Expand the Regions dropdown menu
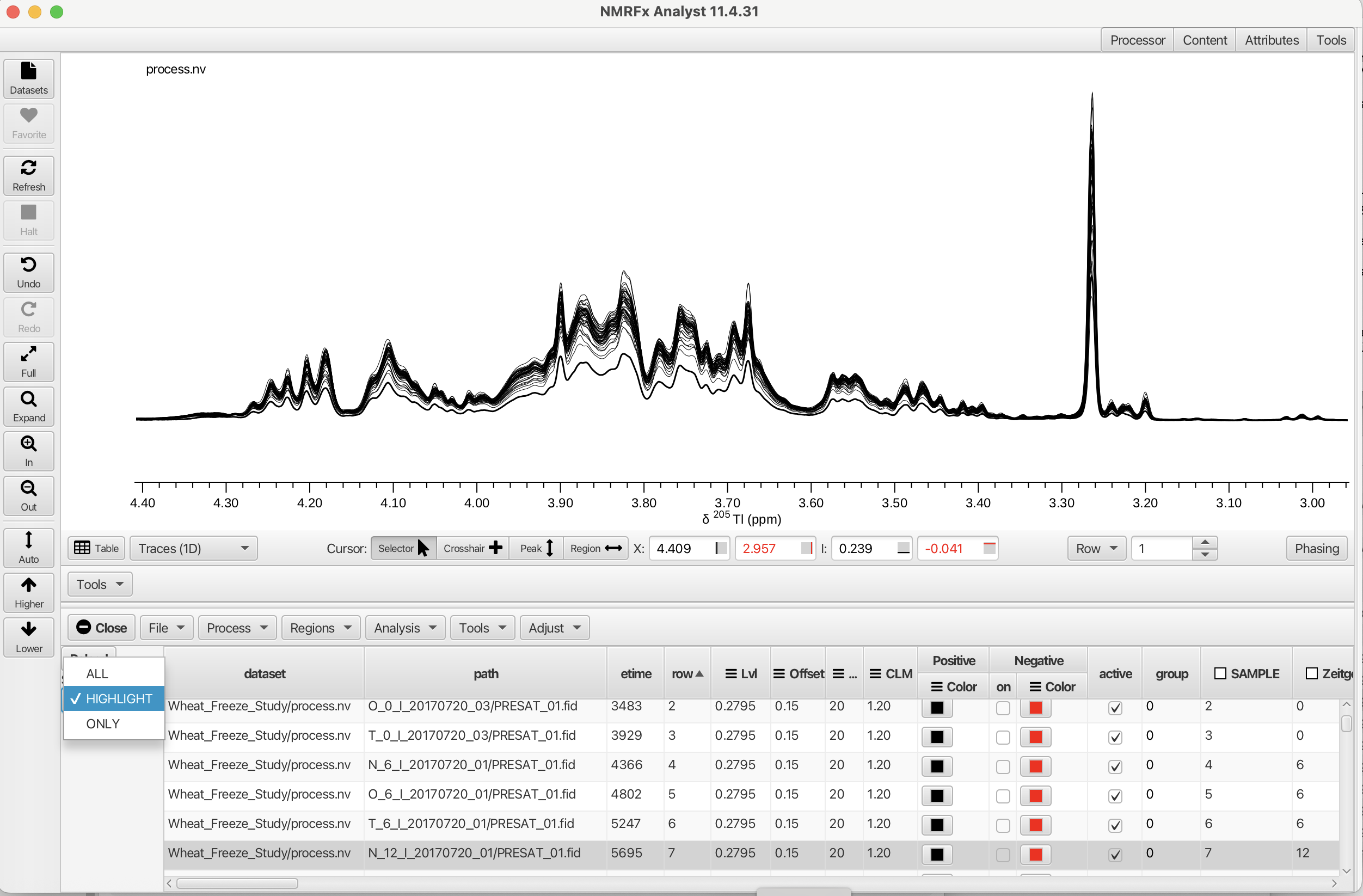Image resolution: width=1363 pixels, height=896 pixels. [x=320, y=628]
